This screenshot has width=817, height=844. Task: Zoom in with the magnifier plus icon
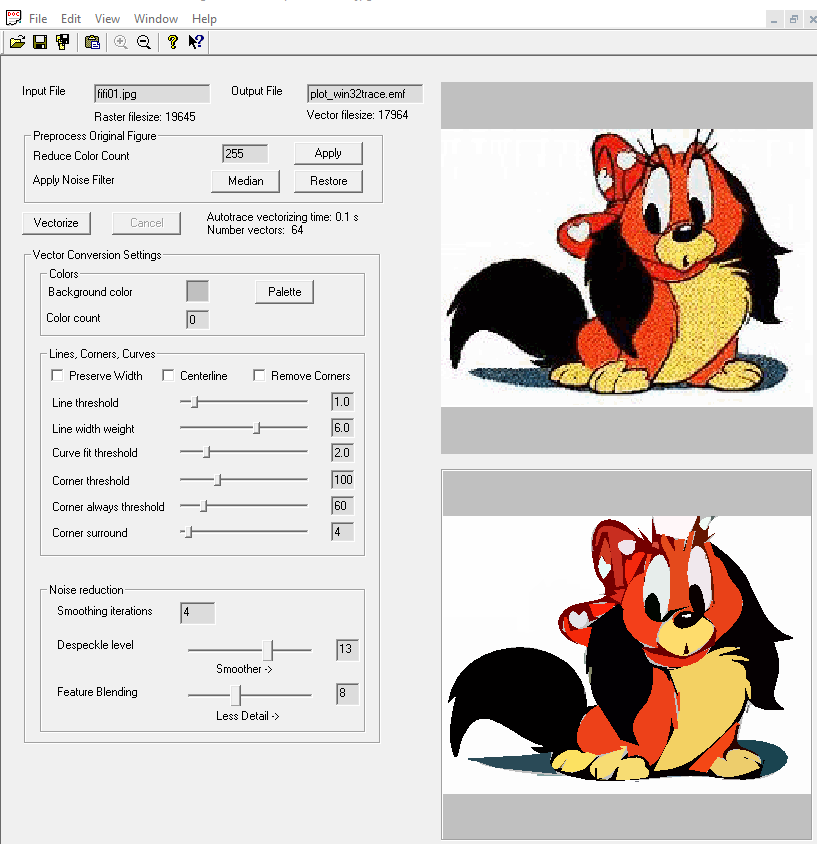coord(121,42)
